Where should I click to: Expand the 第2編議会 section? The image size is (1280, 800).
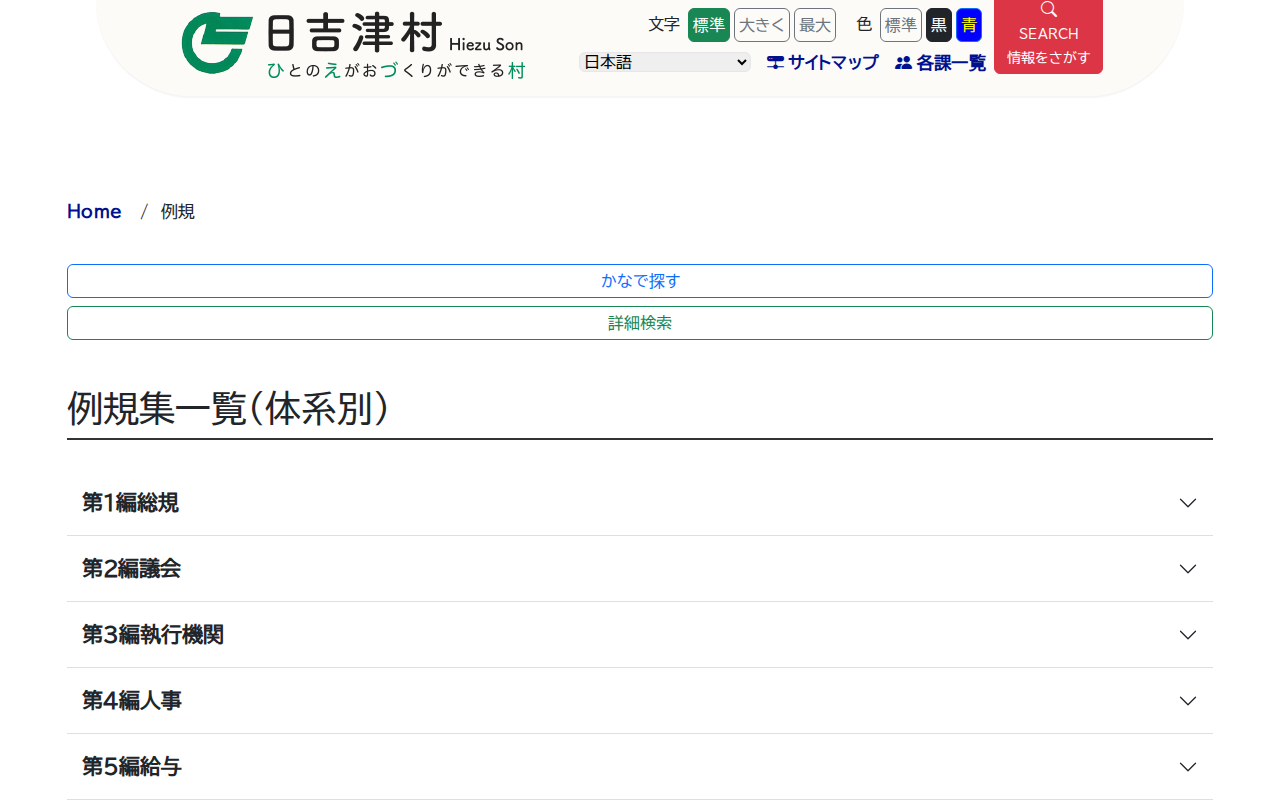pyautogui.click(x=640, y=569)
